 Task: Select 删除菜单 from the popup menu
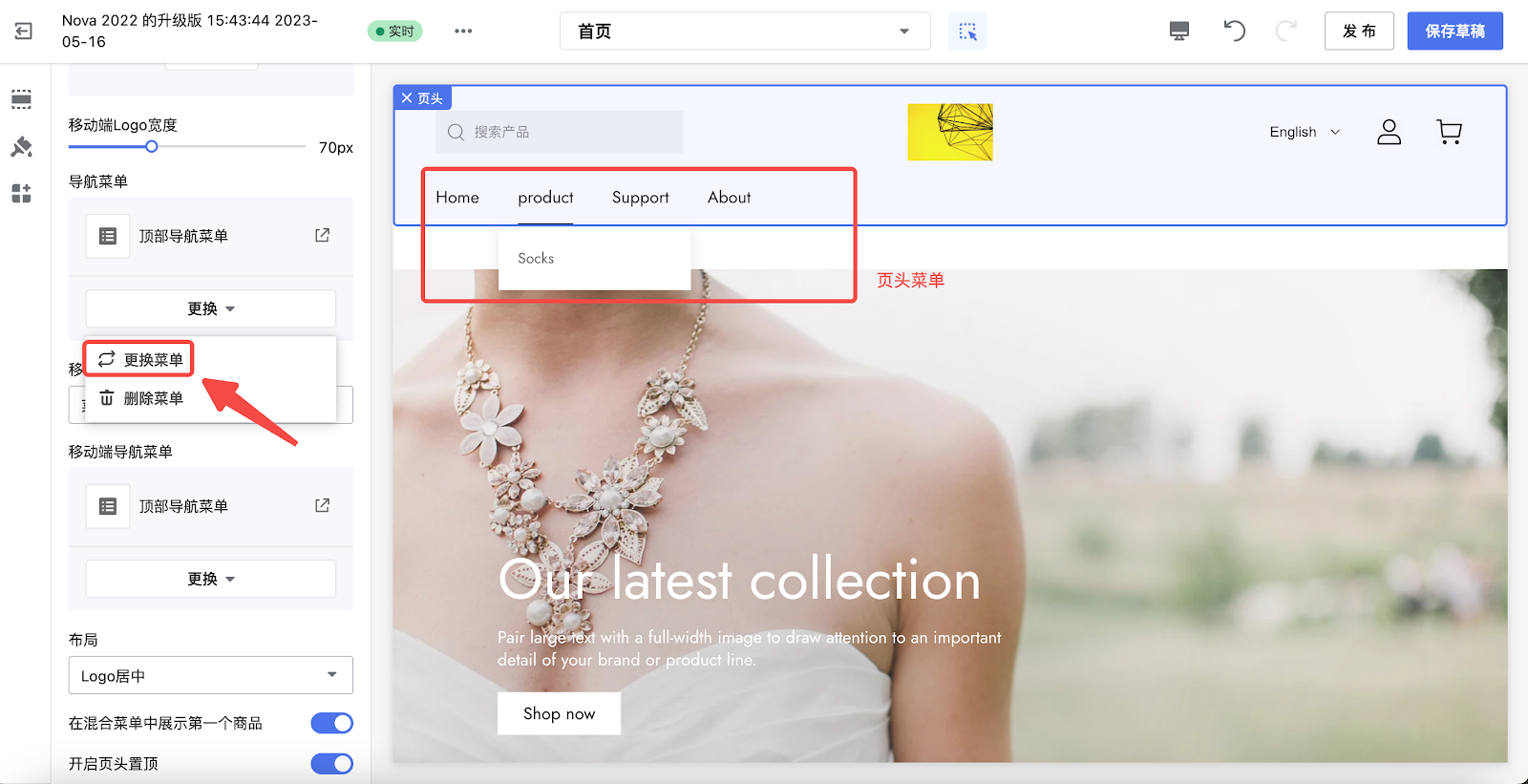[x=141, y=398]
